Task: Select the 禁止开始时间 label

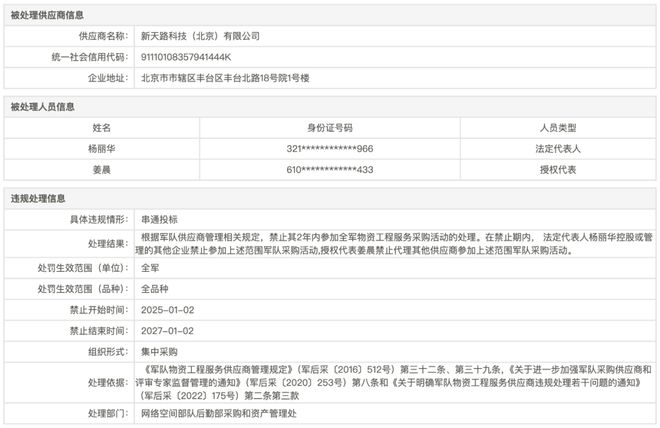Action: 99,310
